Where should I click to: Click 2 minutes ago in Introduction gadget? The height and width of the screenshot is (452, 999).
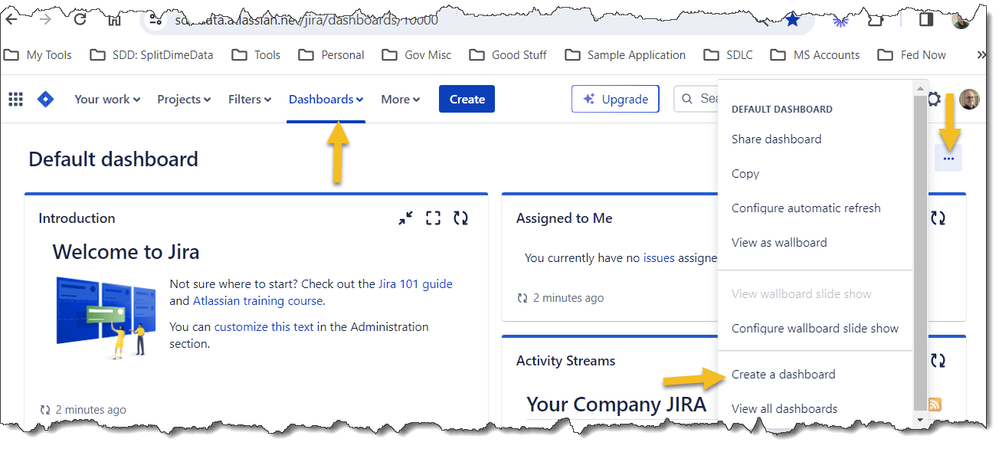click(90, 410)
